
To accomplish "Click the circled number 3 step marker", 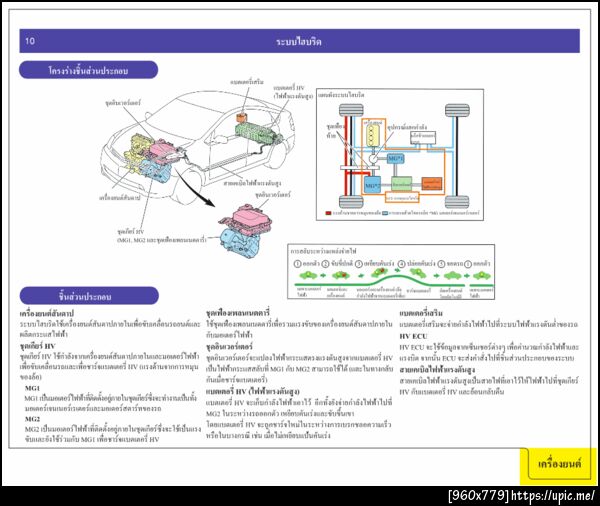I will pos(359,264).
